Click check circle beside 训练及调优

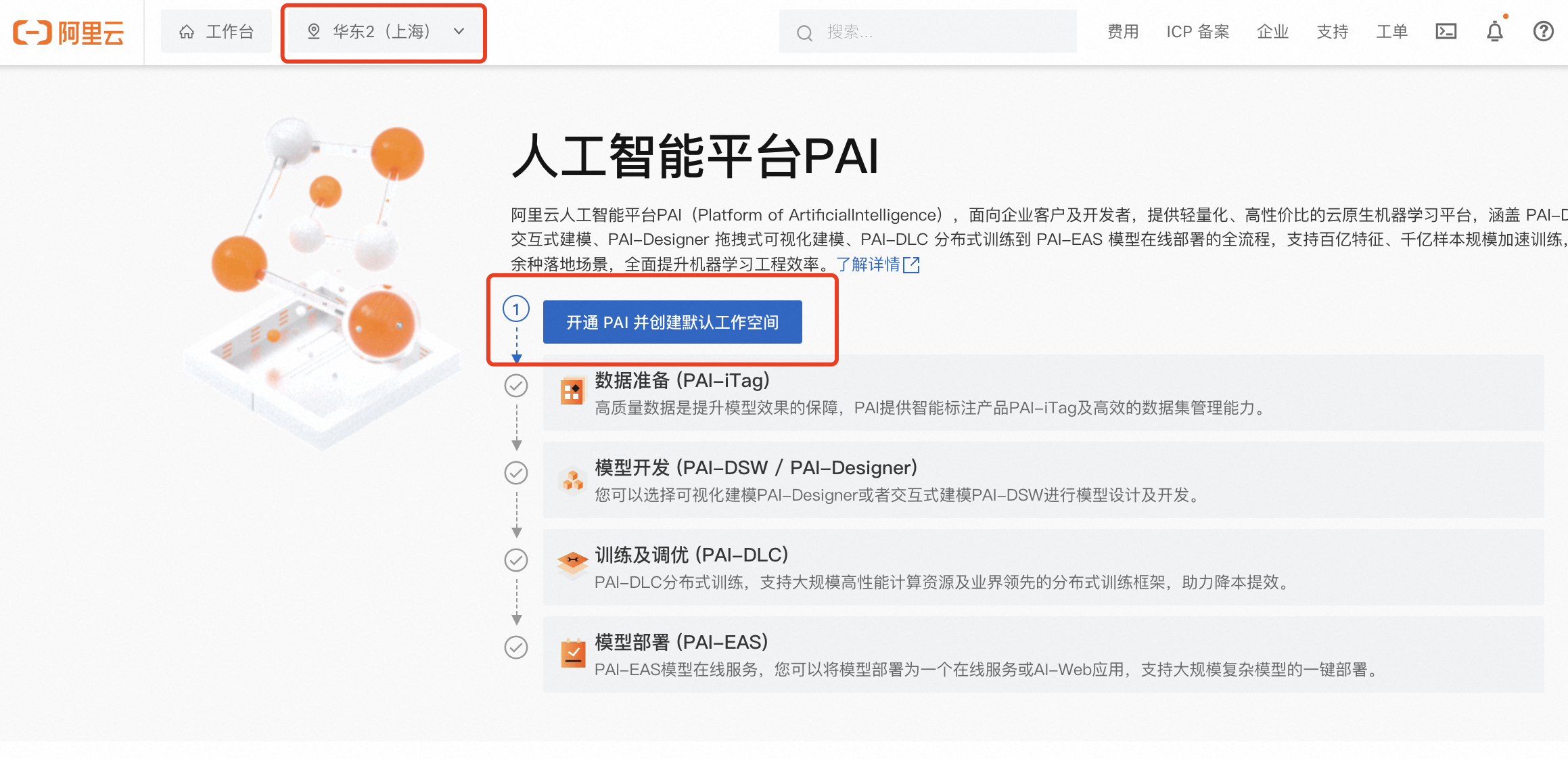tap(516, 560)
